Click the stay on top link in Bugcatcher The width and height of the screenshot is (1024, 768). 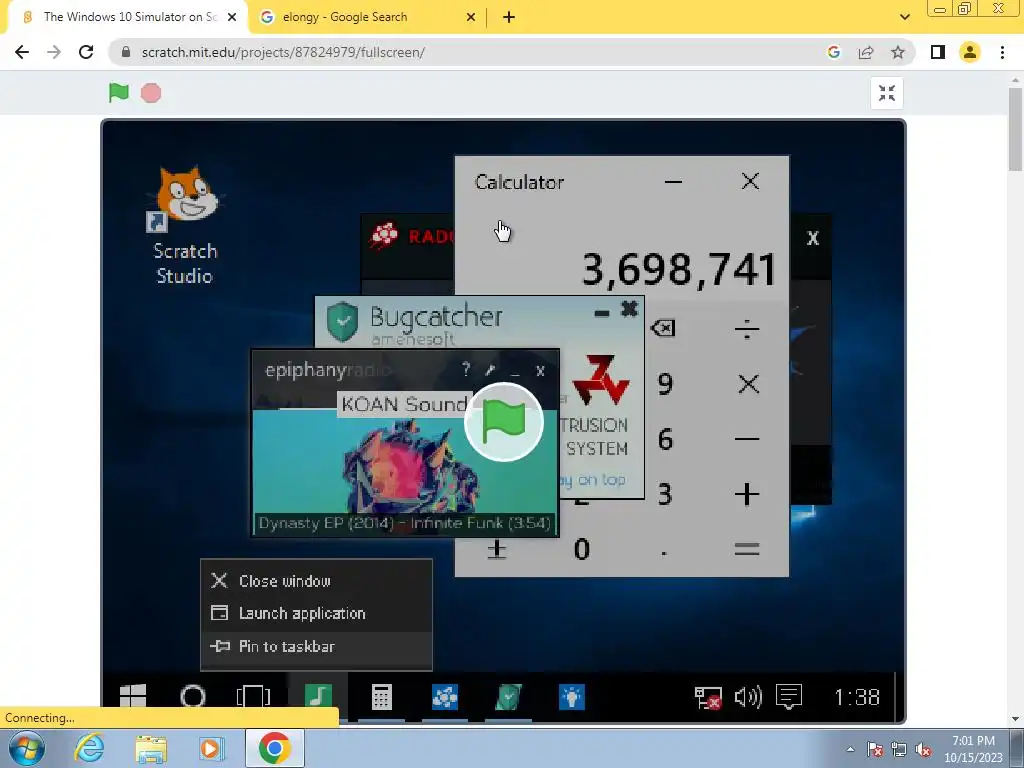coord(594,480)
